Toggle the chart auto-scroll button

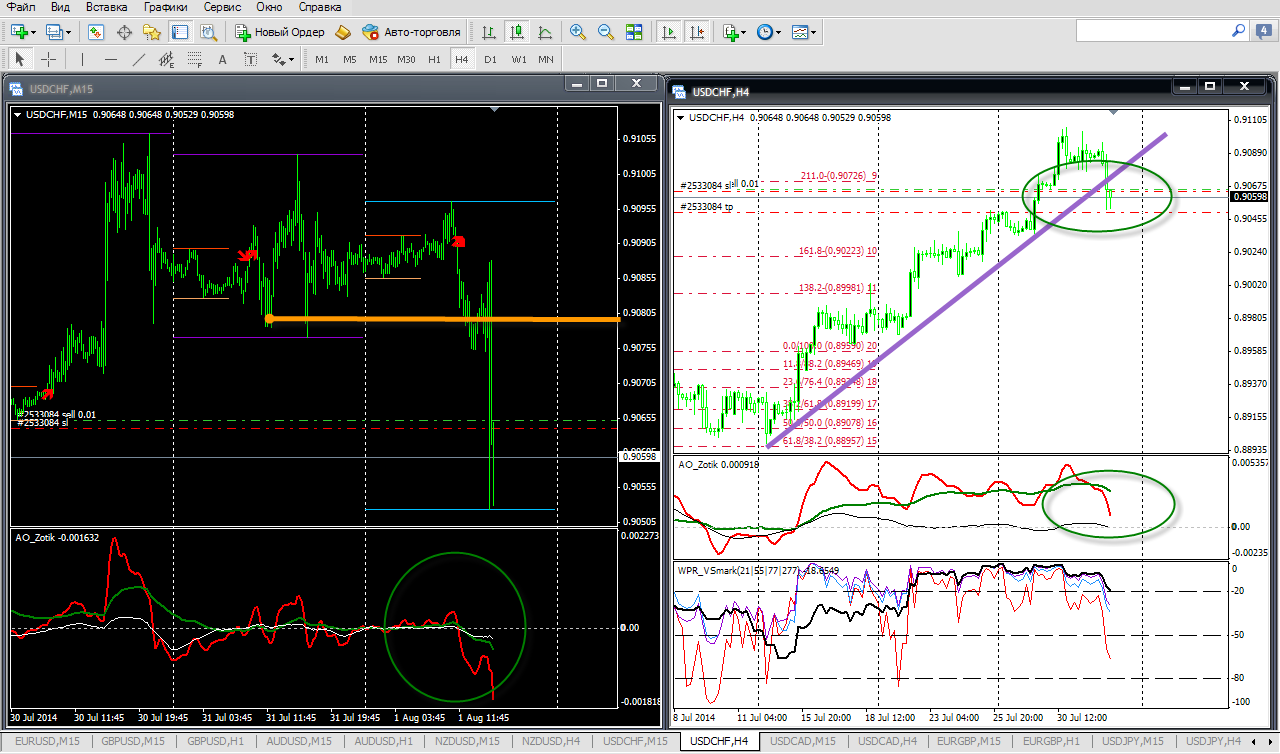669,32
